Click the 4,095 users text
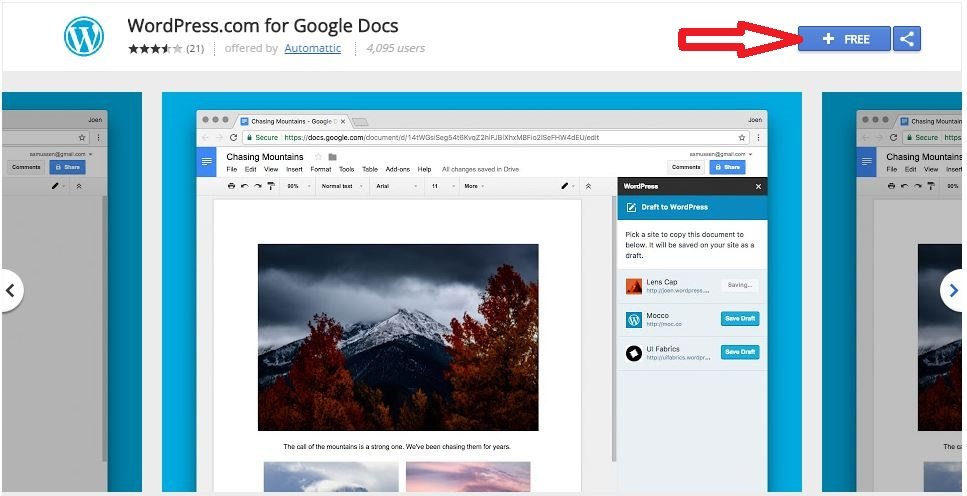Image resolution: width=967 pixels, height=496 pixels. tap(395, 48)
